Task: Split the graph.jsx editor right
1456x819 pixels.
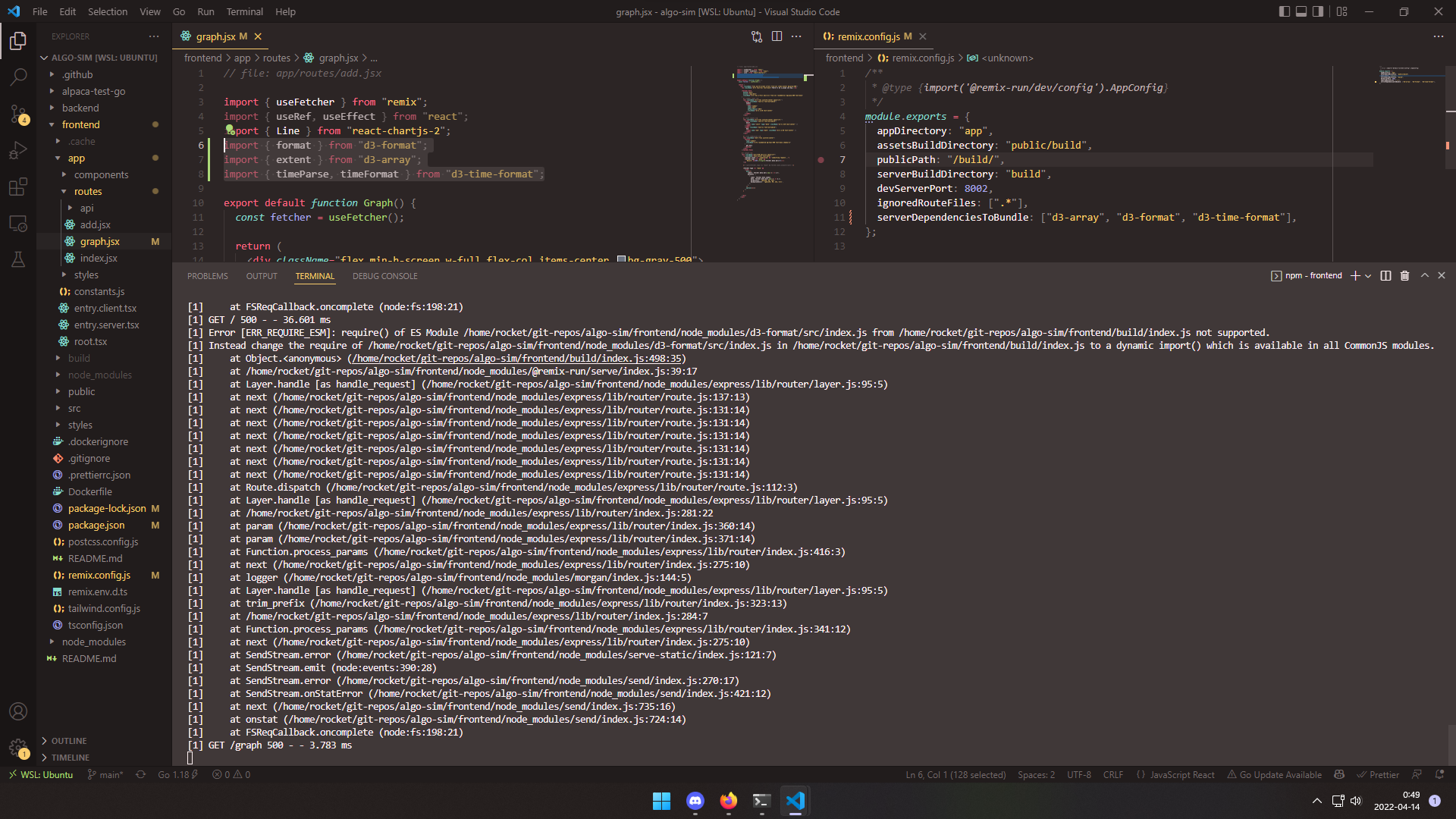Action: (x=777, y=36)
